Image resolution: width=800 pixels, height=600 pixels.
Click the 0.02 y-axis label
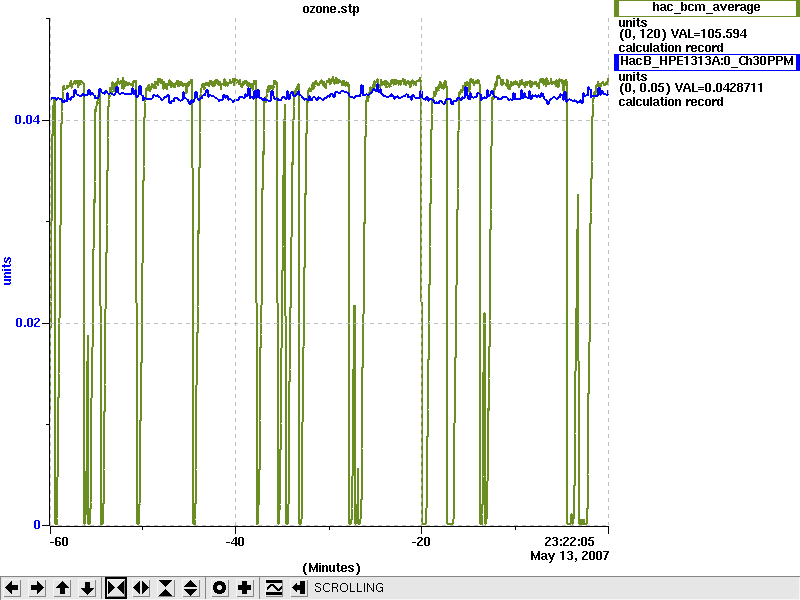pyautogui.click(x=27, y=323)
